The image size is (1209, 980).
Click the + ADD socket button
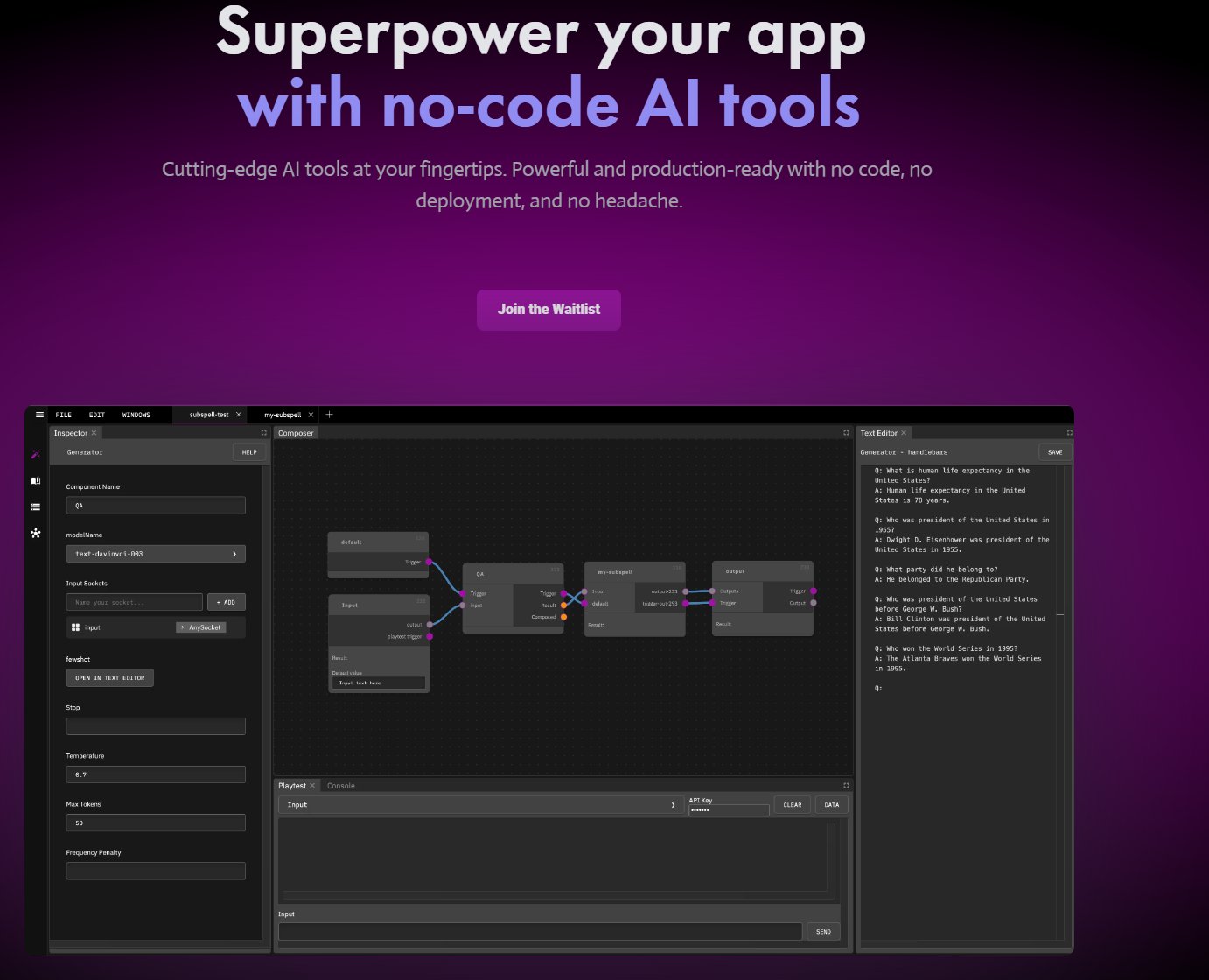[x=226, y=602]
